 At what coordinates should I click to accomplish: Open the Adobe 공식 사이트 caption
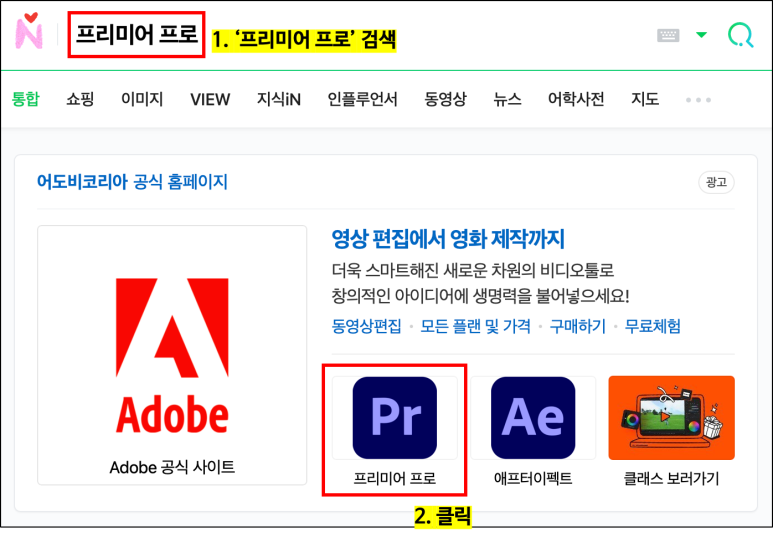click(172, 467)
